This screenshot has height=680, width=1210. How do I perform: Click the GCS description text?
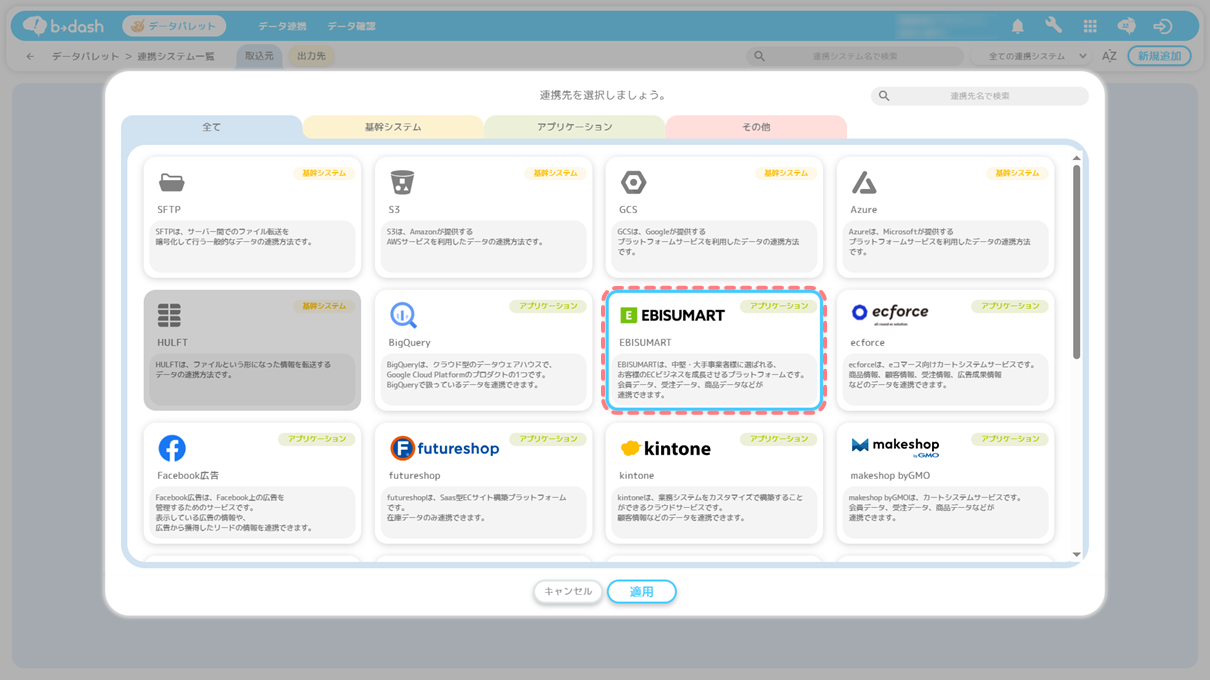point(708,242)
